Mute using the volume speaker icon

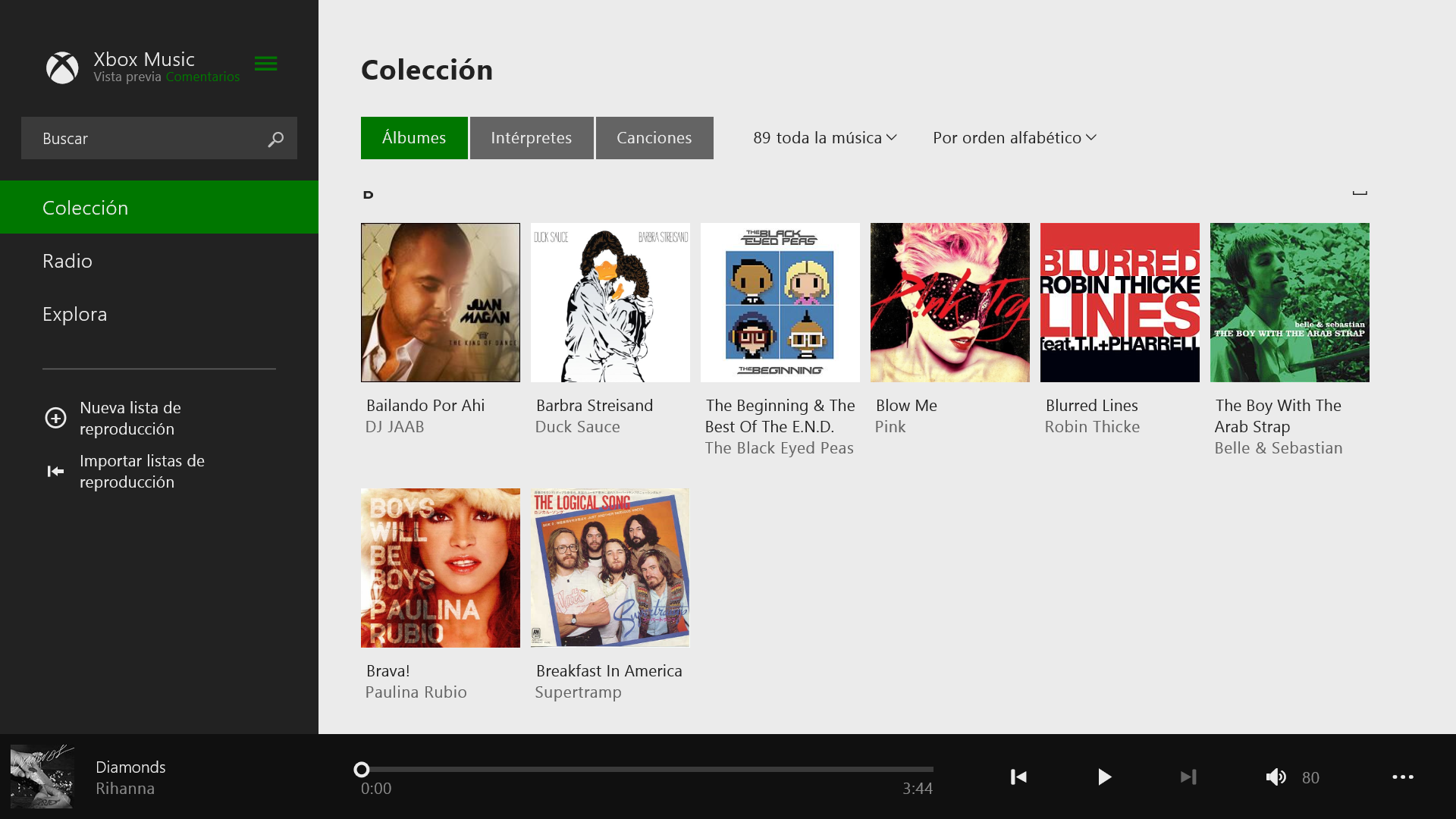(1276, 777)
